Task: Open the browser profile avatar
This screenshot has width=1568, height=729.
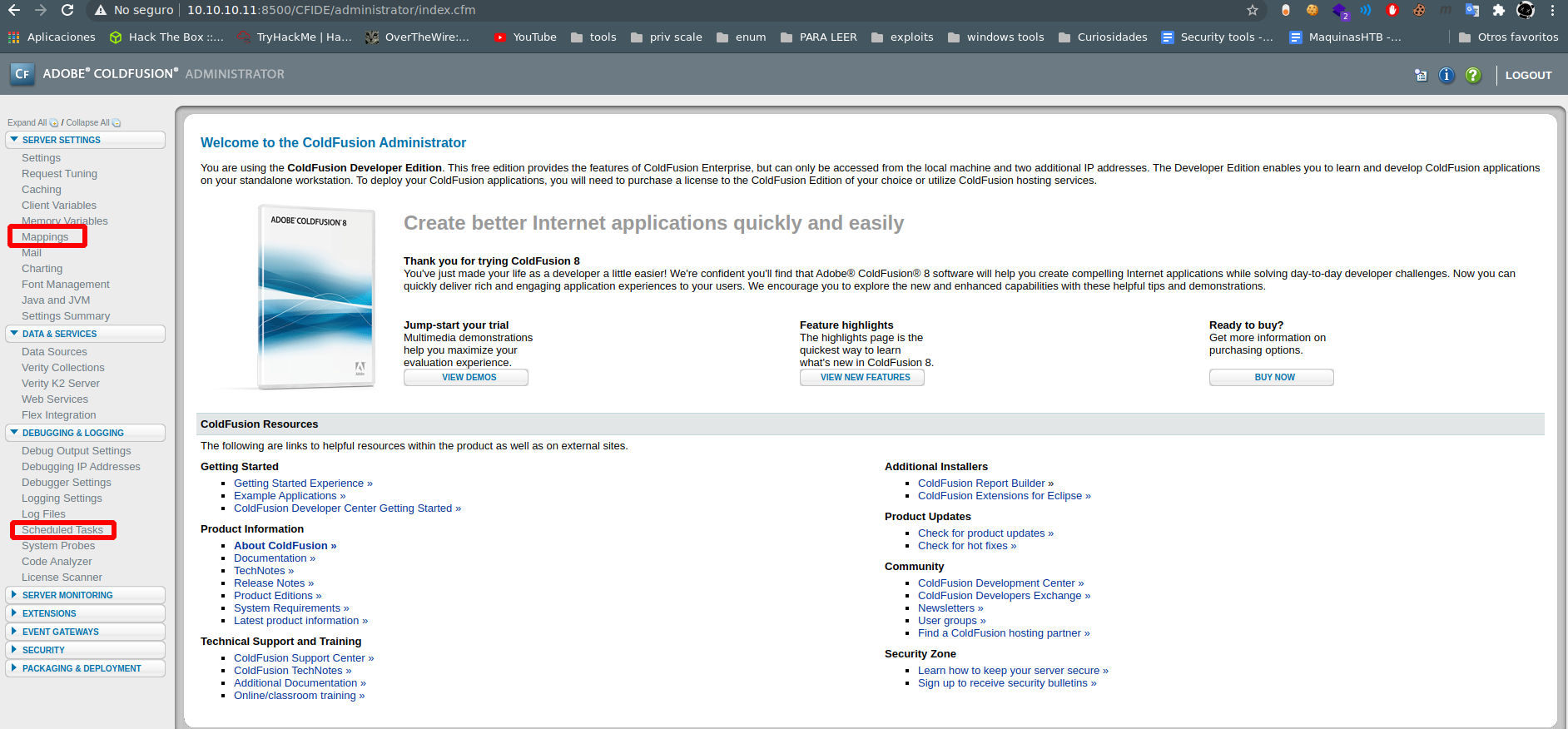Action: click(1526, 10)
